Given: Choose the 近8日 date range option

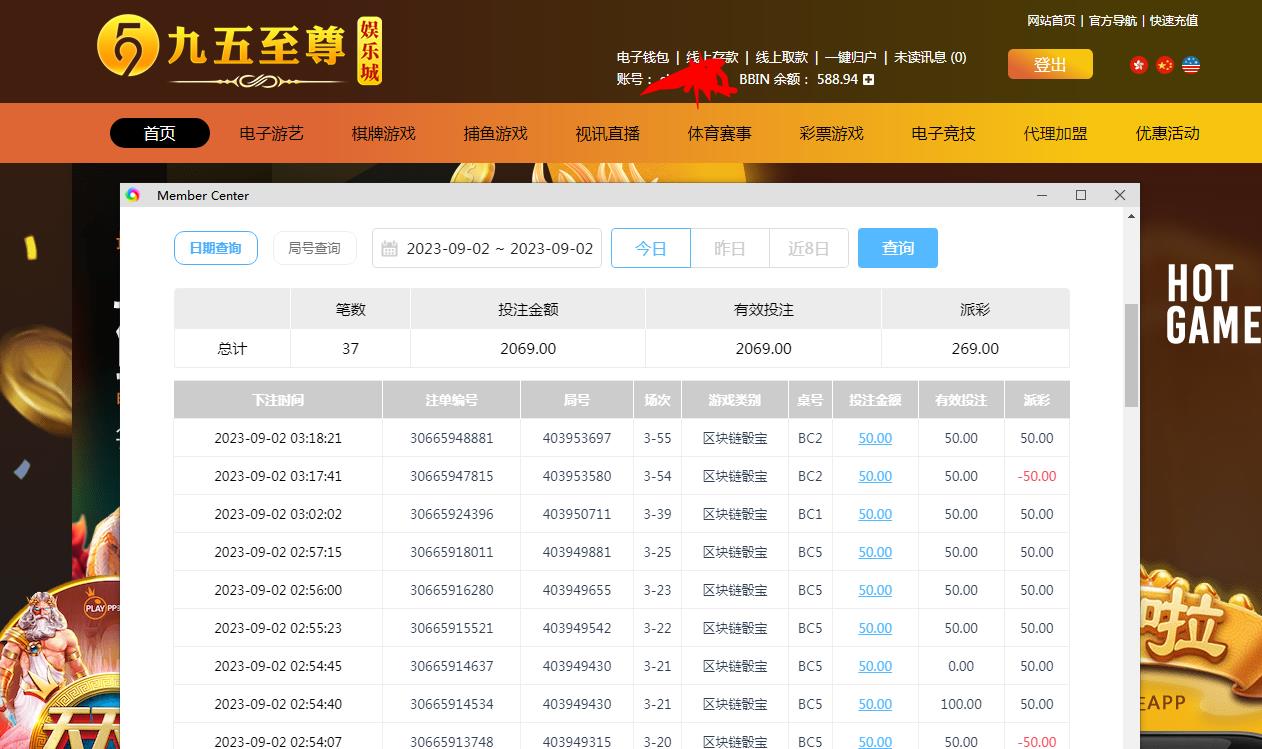Looking at the screenshot, I should pyautogui.click(x=808, y=248).
